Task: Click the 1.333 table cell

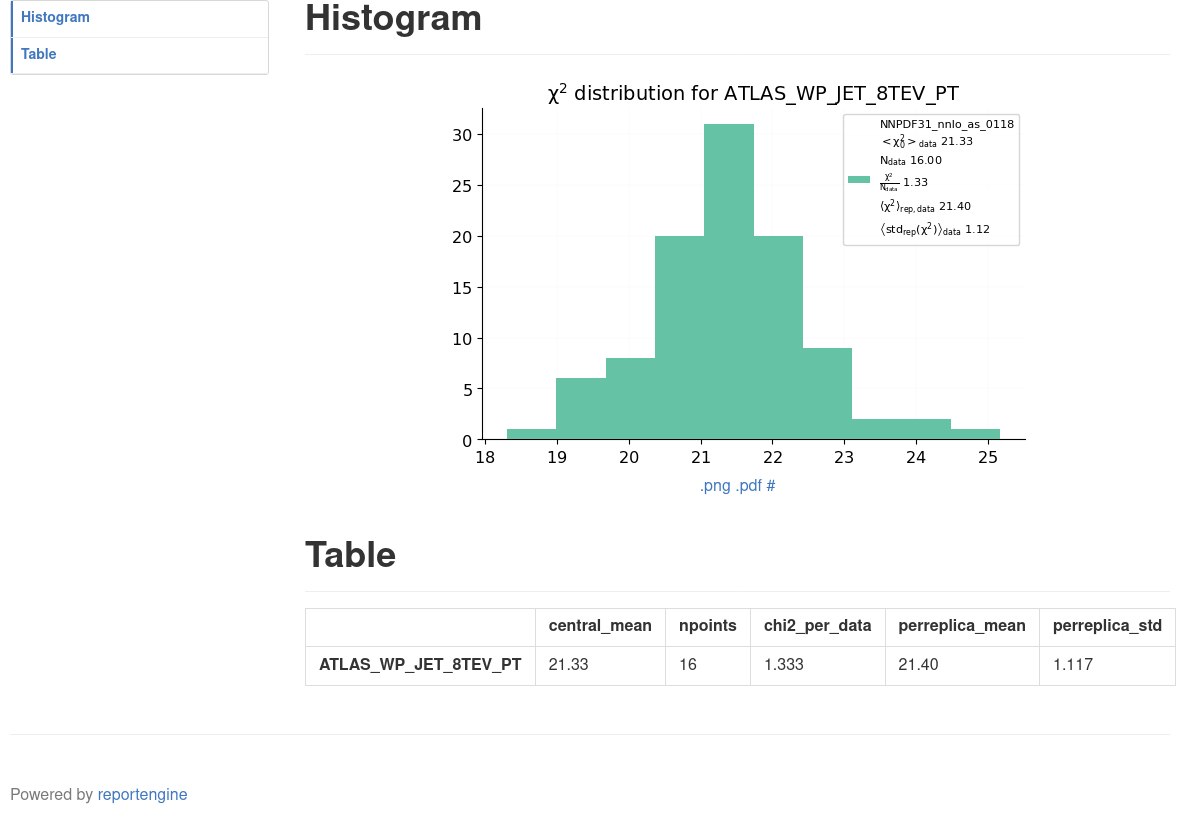Action: (783, 665)
